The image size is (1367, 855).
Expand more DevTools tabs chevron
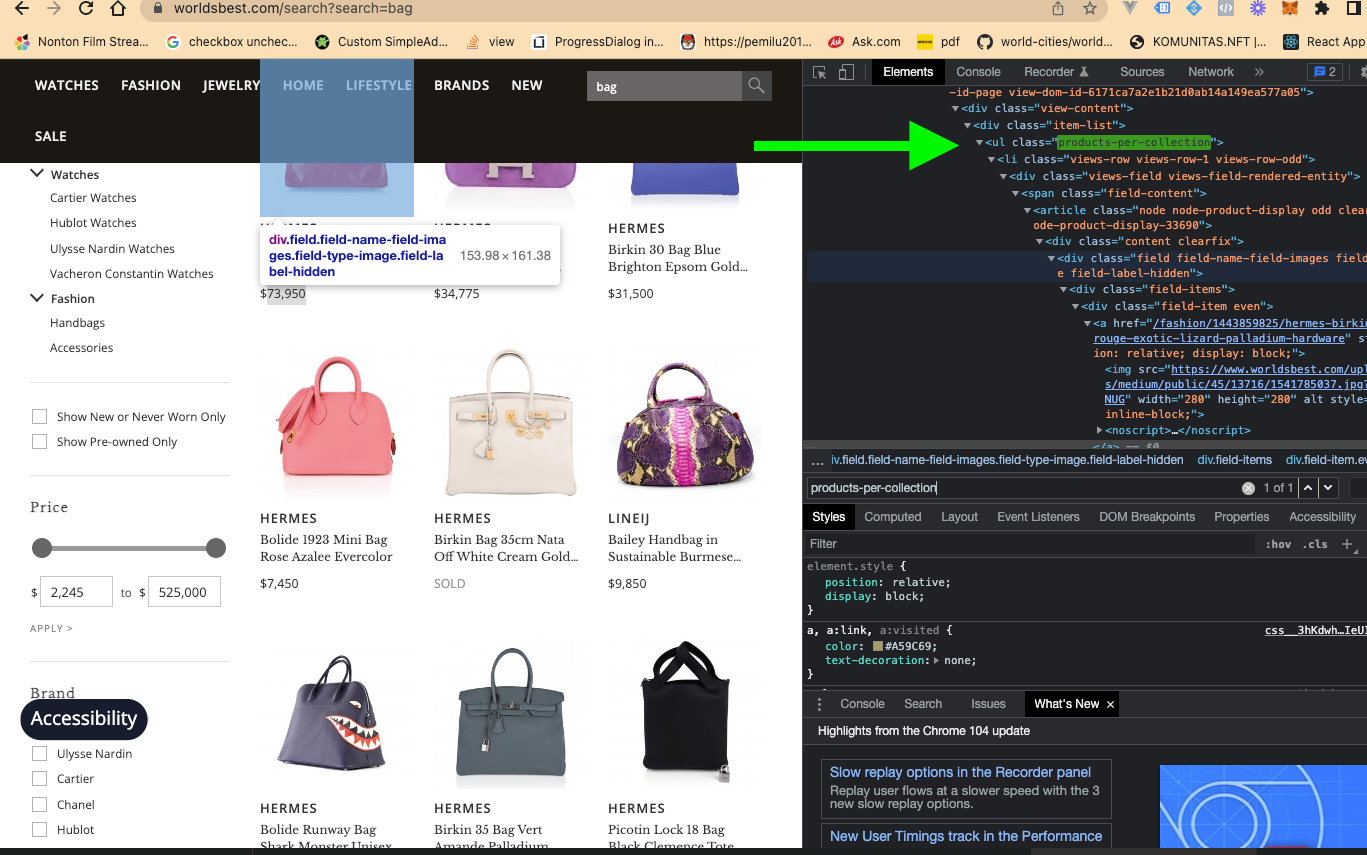click(1259, 72)
